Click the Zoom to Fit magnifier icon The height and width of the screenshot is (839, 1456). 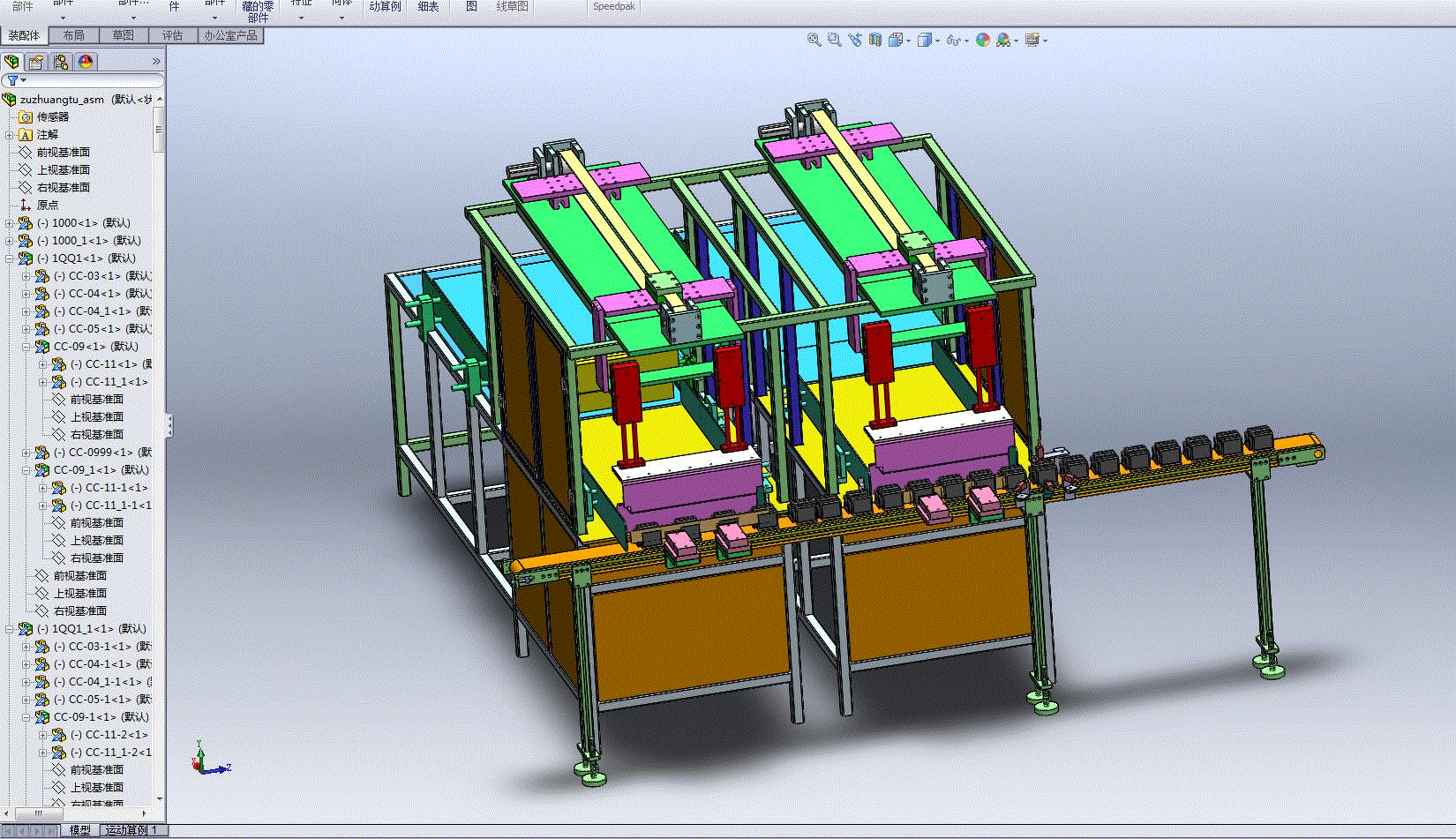pyautogui.click(x=814, y=40)
